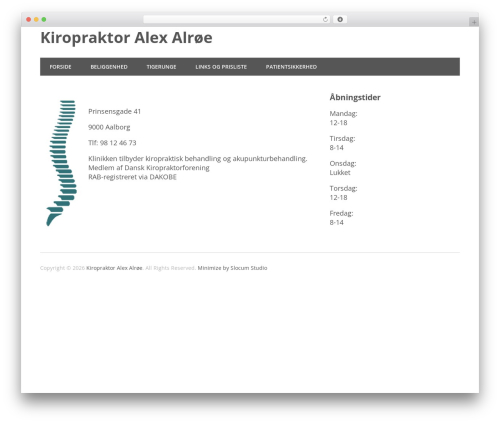Click the Onsdag: label
This screenshot has width=500, height=423.
click(343, 164)
